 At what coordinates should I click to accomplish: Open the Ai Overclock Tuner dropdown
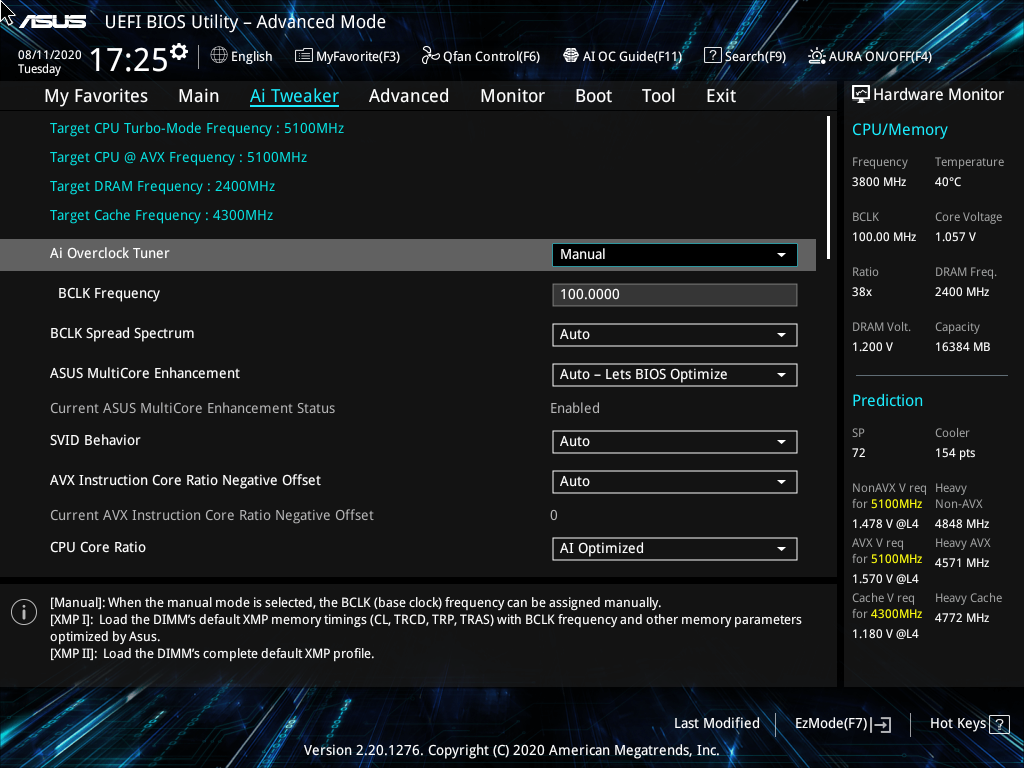674,254
